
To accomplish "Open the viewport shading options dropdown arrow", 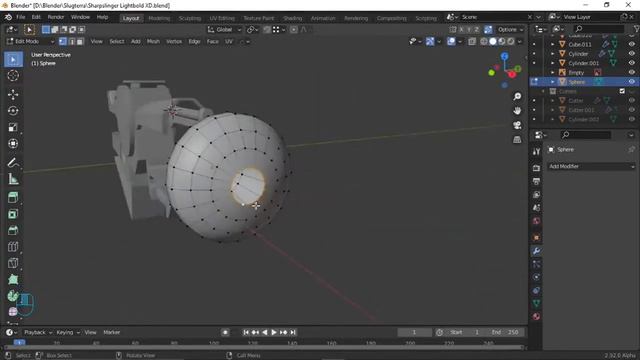I will [520, 41].
